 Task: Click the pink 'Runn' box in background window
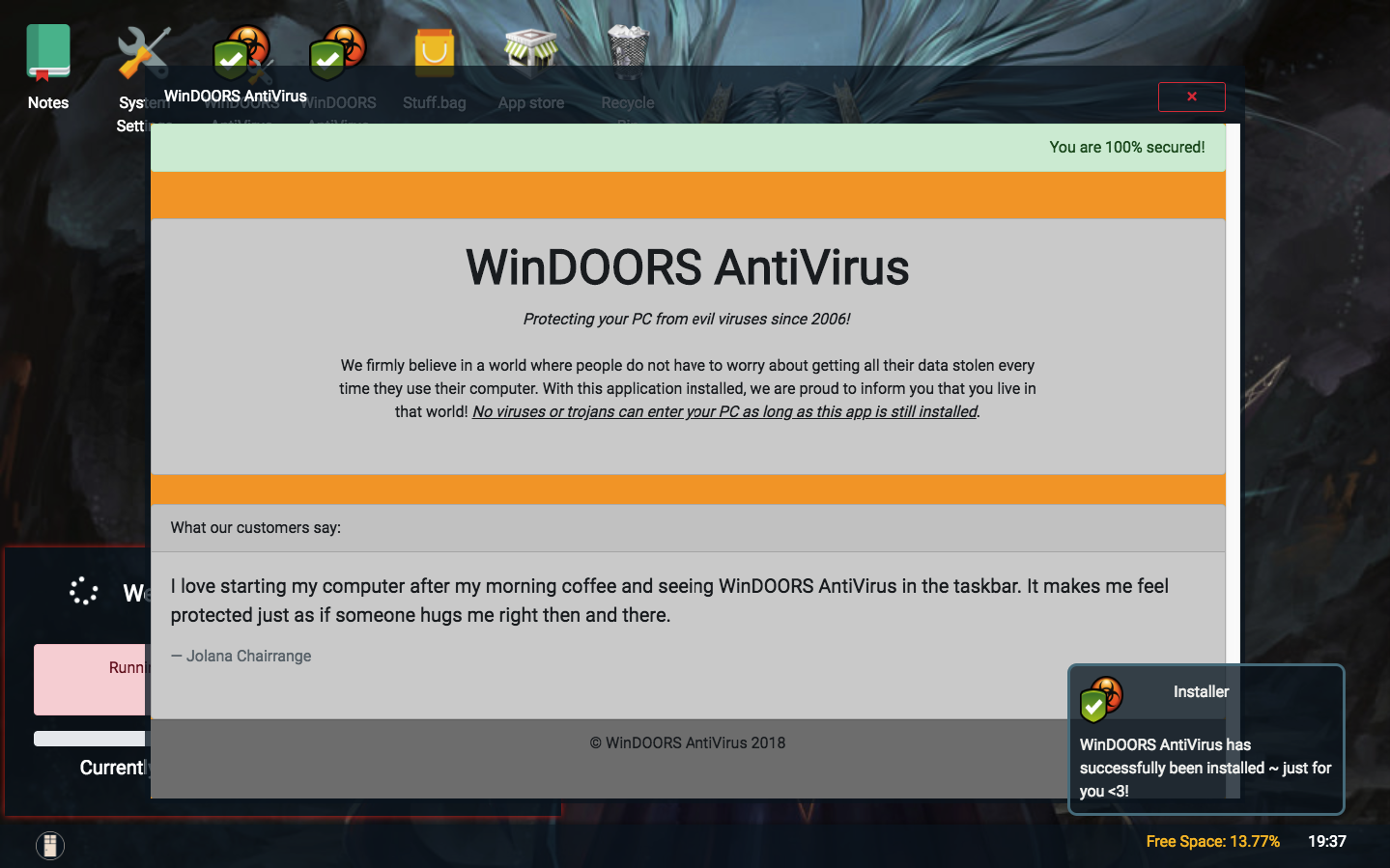click(x=91, y=680)
